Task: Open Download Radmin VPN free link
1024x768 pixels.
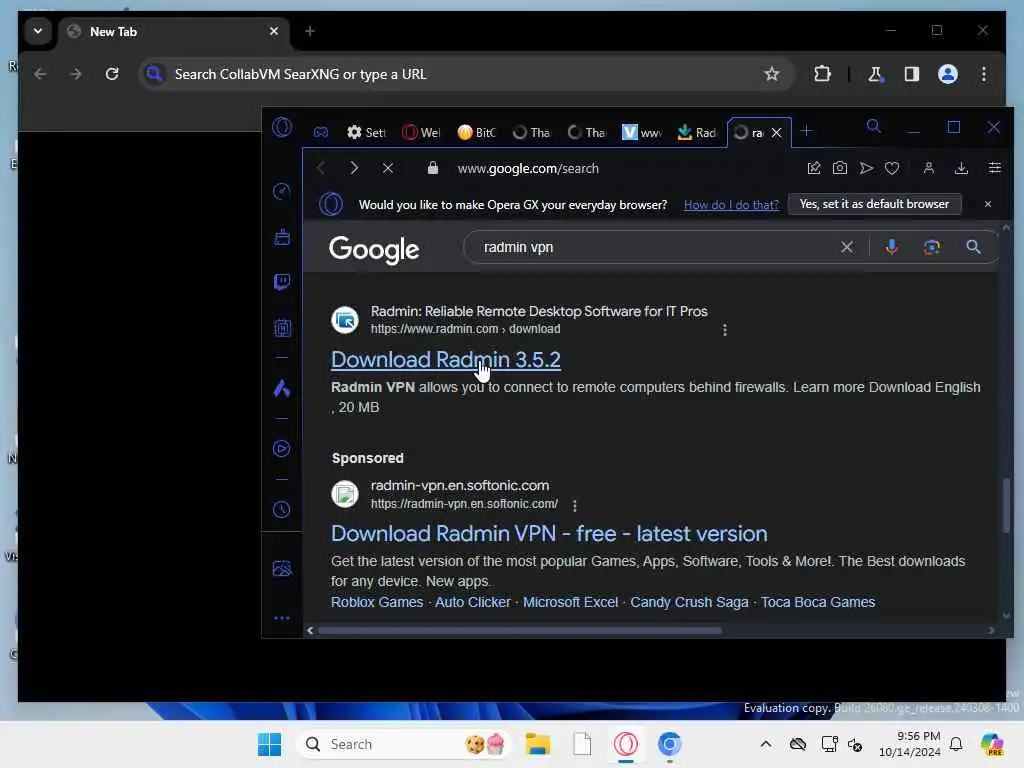Action: pyautogui.click(x=549, y=534)
